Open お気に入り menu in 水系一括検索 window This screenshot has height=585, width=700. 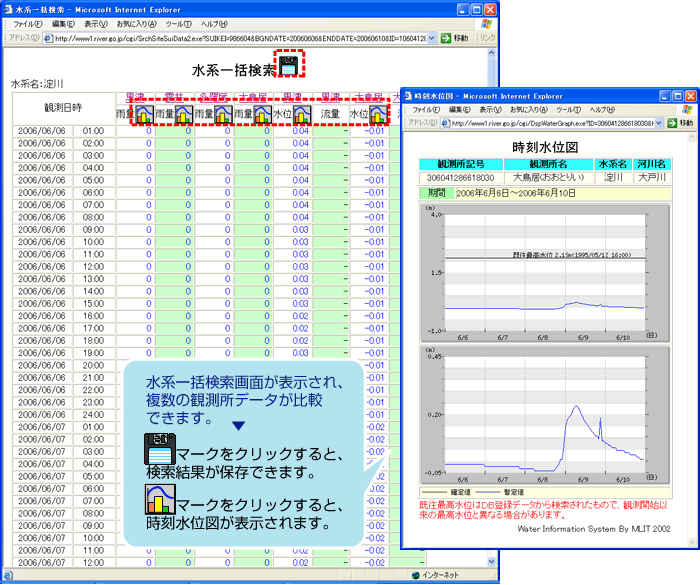pyautogui.click(x=135, y=23)
